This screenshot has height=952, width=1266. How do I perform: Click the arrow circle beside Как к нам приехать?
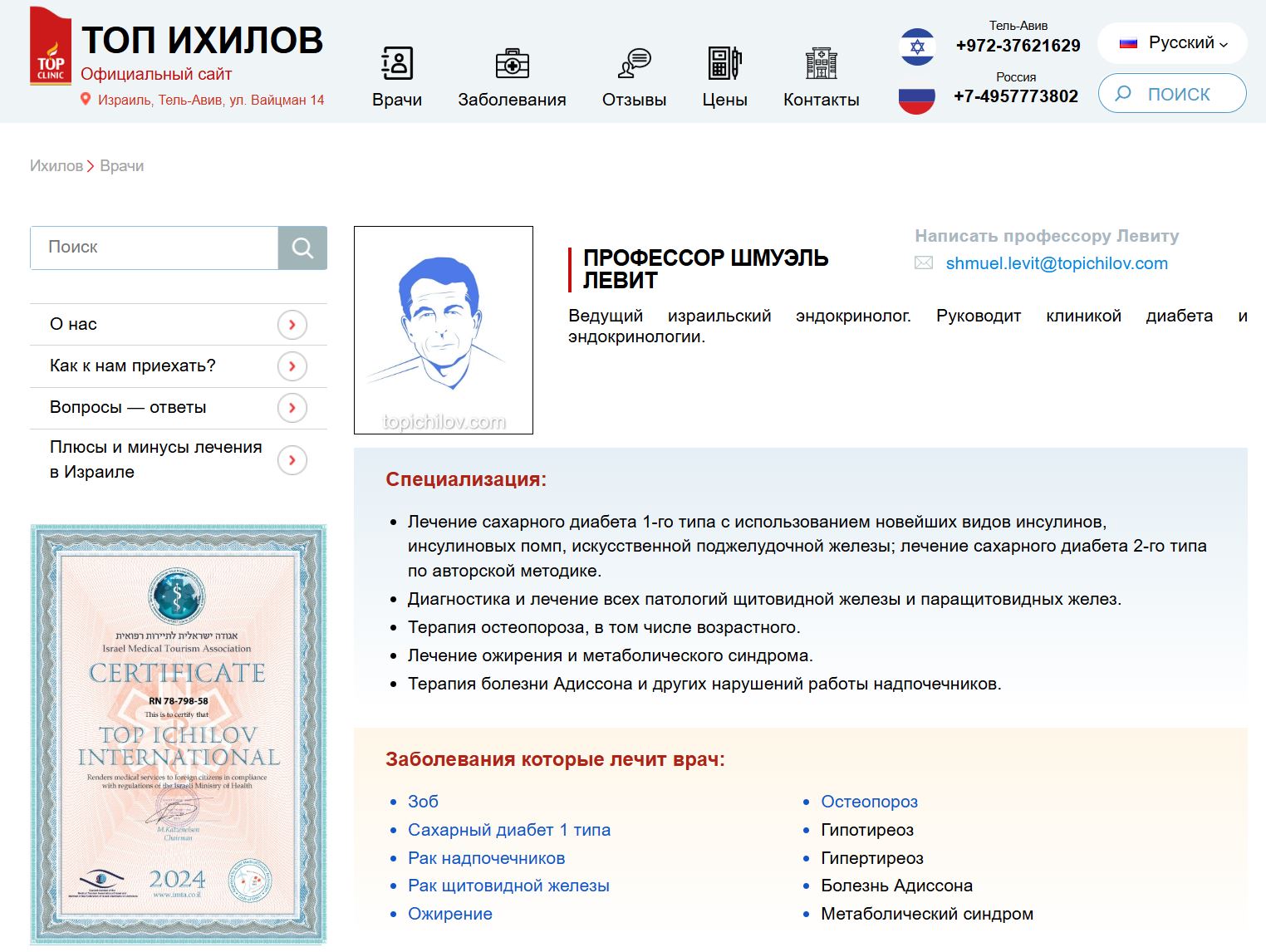pyautogui.click(x=292, y=366)
